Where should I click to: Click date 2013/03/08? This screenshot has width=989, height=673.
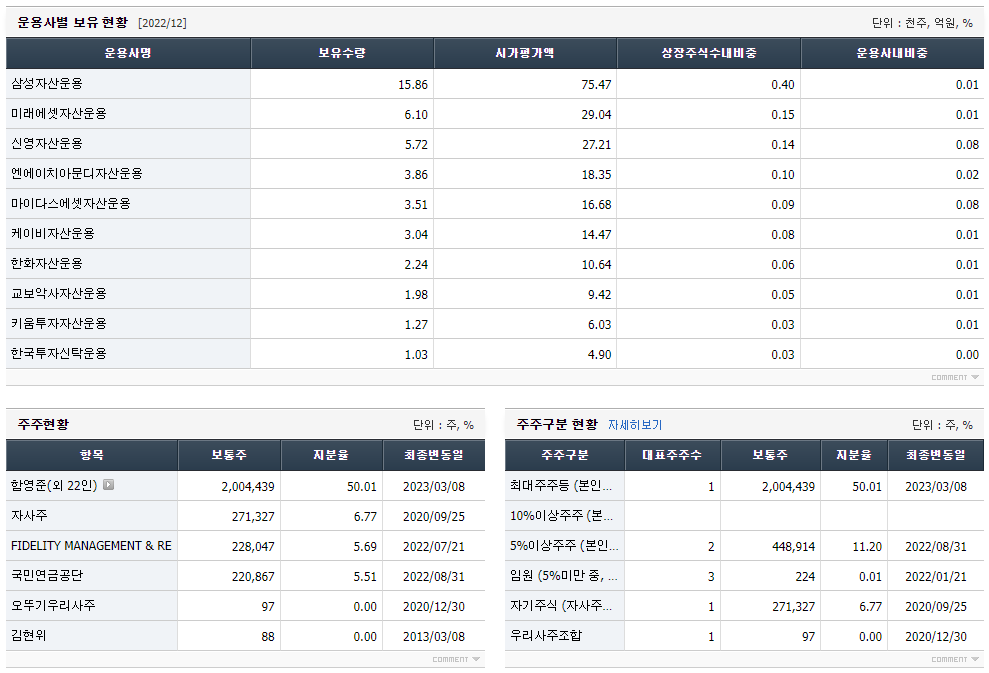click(434, 637)
